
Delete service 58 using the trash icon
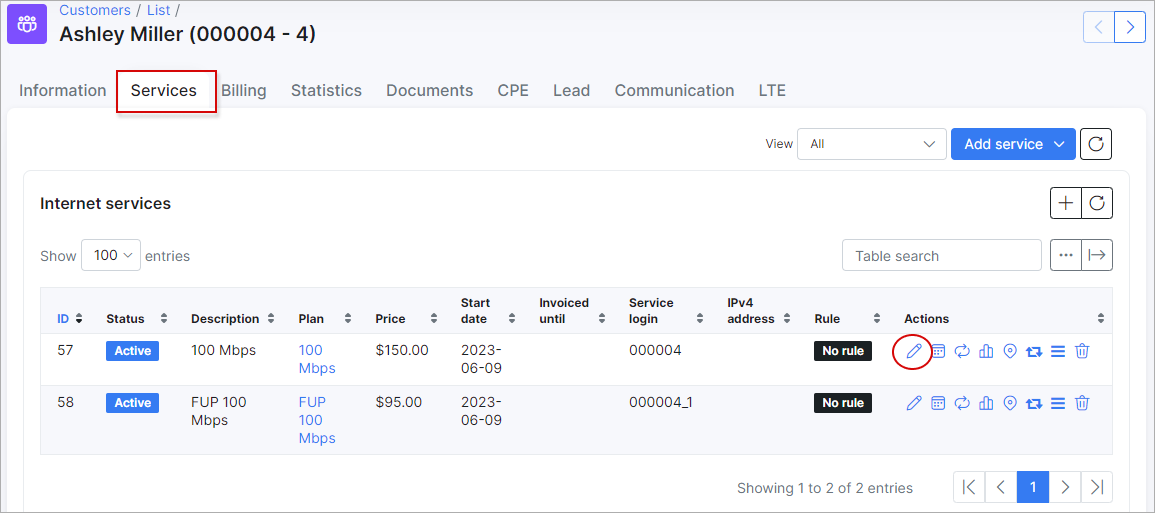pos(1082,403)
